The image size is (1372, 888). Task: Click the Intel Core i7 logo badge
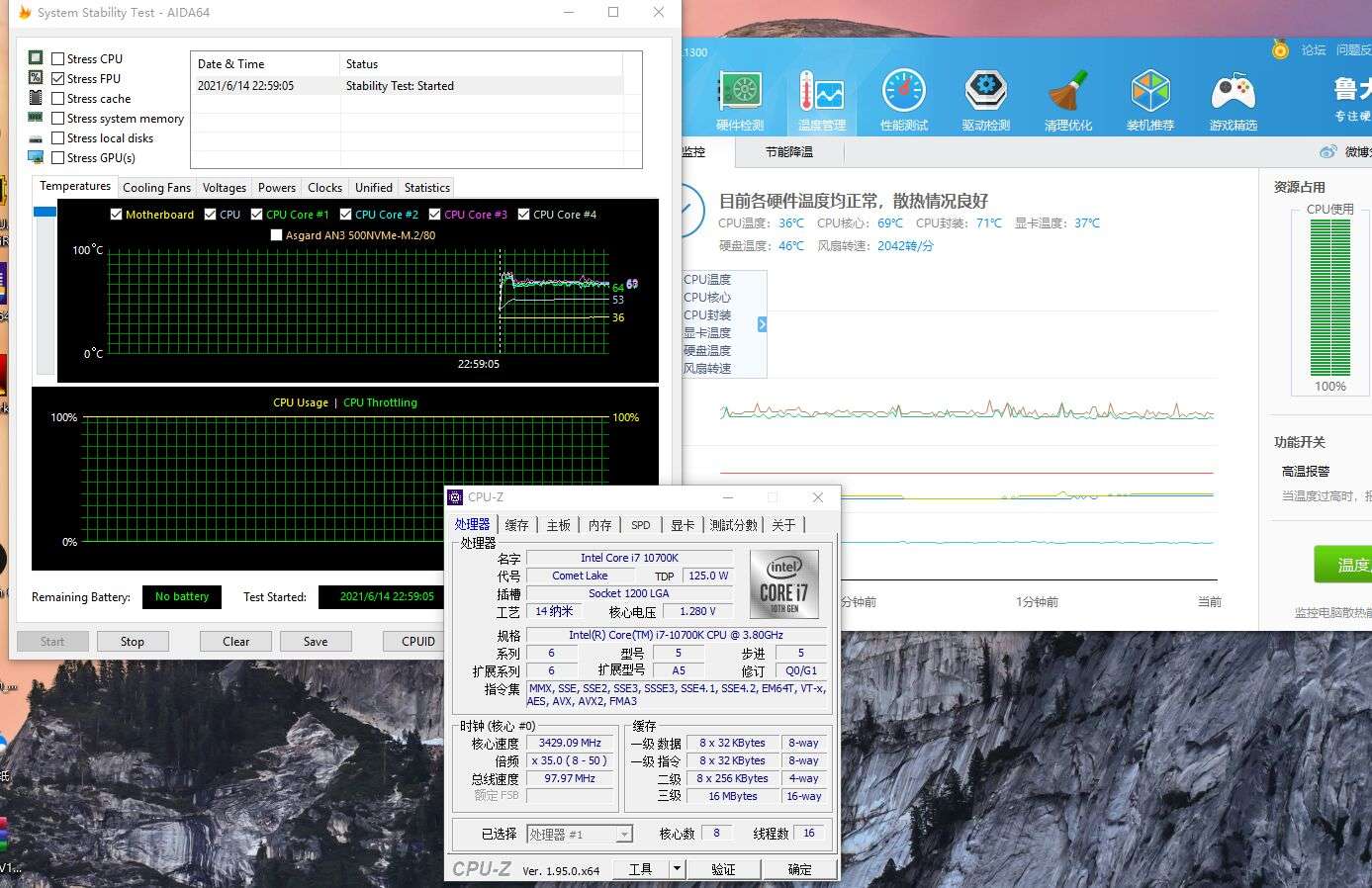click(x=784, y=583)
